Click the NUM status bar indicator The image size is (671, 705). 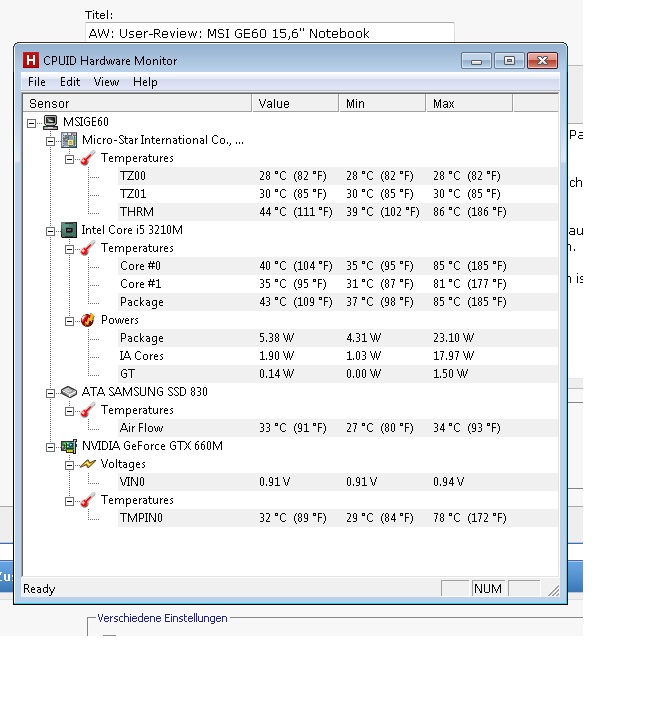[x=488, y=589]
